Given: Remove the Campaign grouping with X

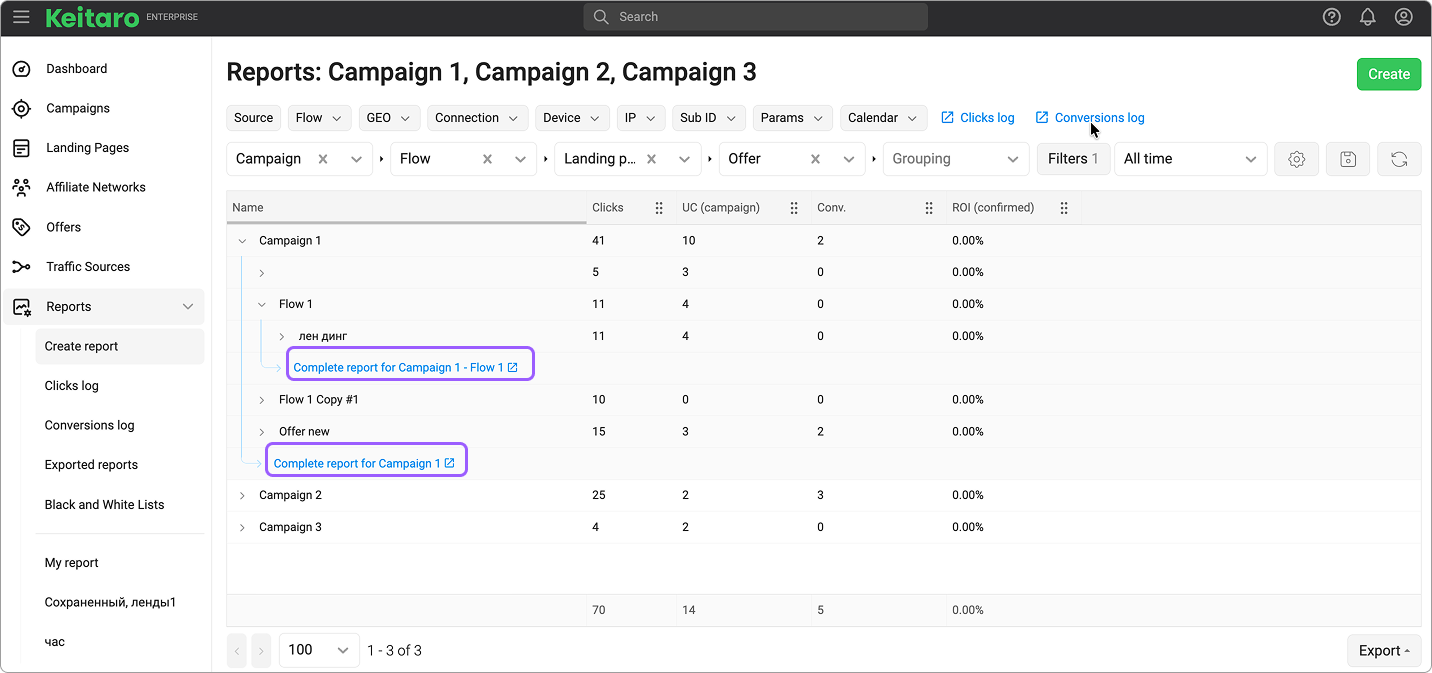Looking at the screenshot, I should point(323,159).
